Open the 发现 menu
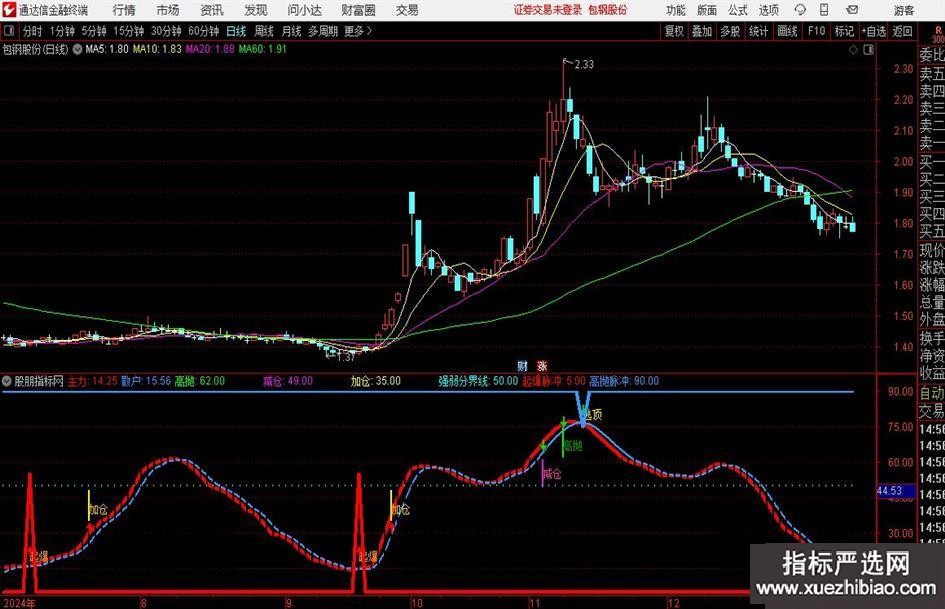This screenshot has height=609, width=945. pos(256,10)
